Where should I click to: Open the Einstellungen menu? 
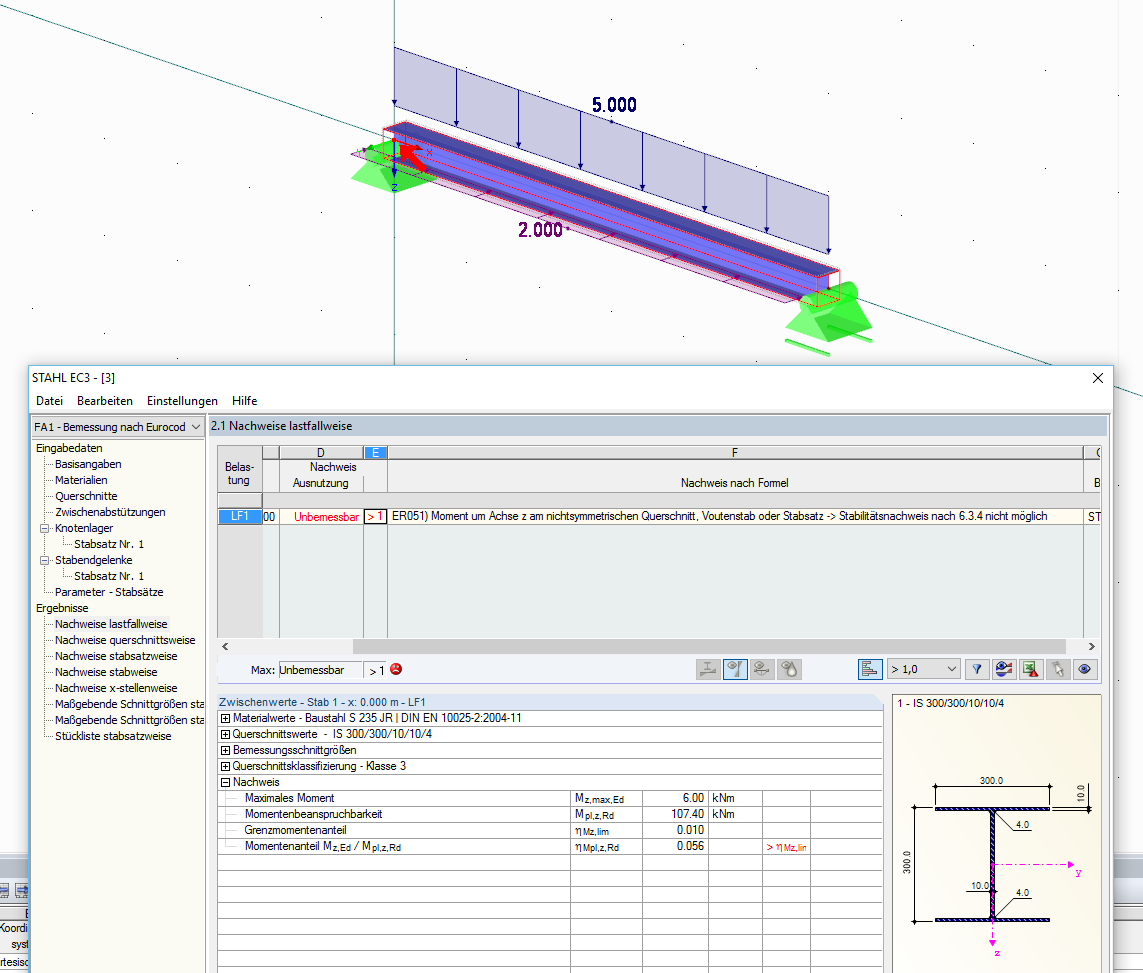182,401
